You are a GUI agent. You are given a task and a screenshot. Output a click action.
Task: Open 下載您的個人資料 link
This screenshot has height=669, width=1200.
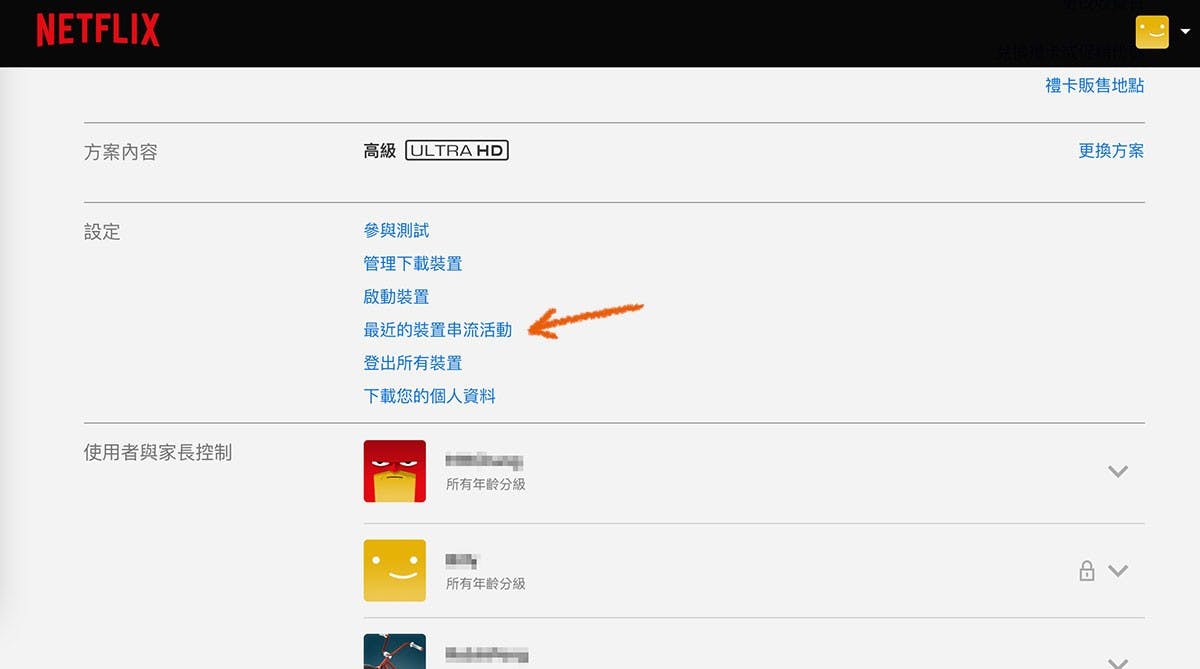tap(430, 396)
